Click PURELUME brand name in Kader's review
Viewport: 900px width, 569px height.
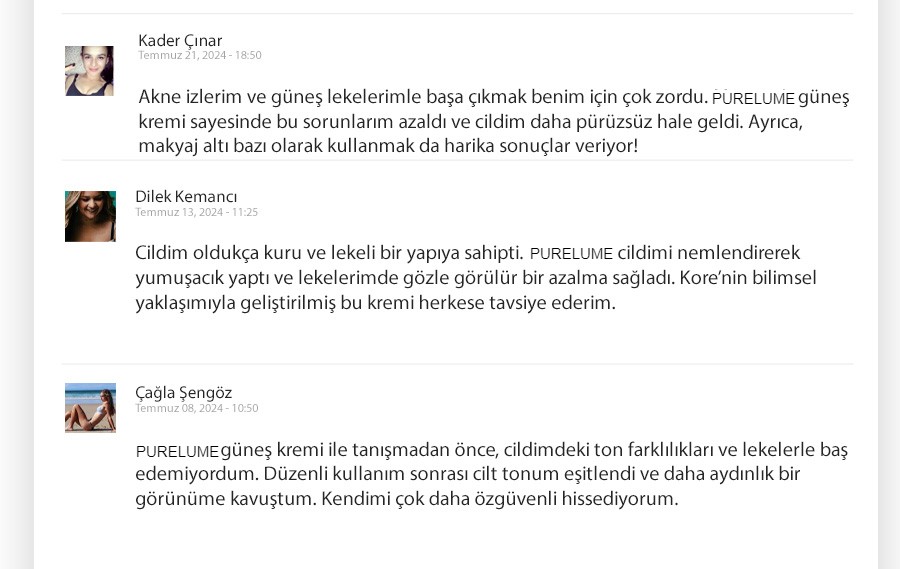click(753, 99)
